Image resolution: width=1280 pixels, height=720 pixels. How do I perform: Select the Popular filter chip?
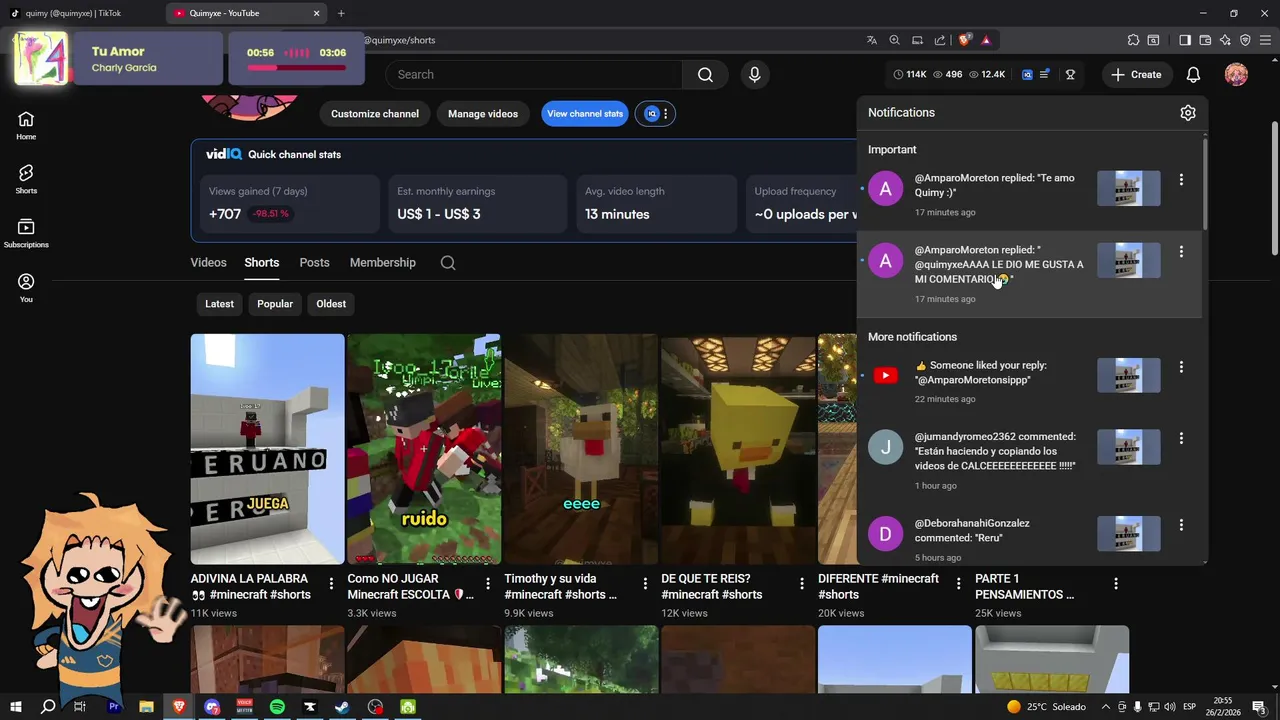coord(275,304)
